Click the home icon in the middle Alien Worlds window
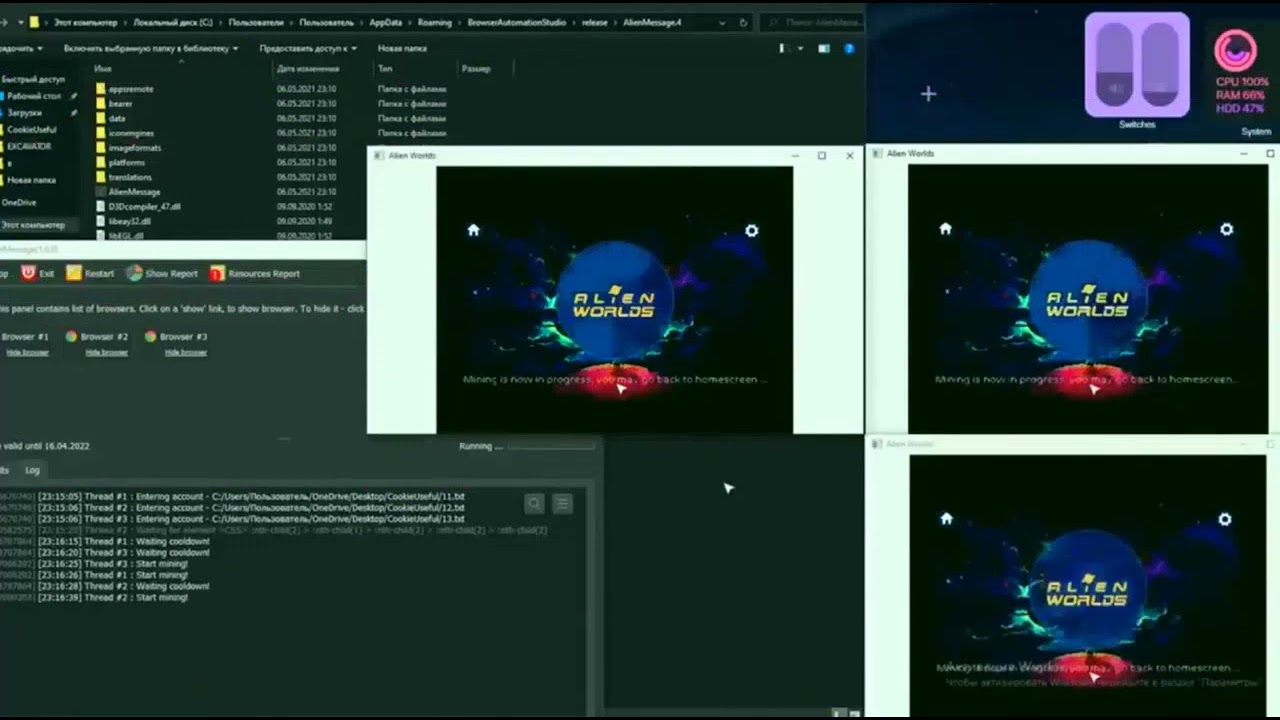This screenshot has height=720, width=1280. coord(473,230)
